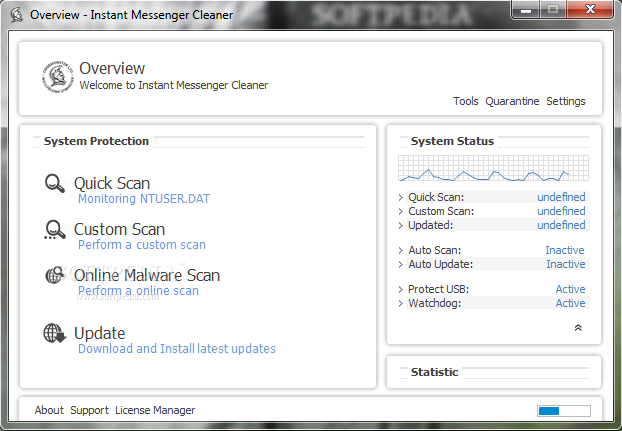
Task: Click the Online Malware Scan globe icon
Action: coord(55,275)
